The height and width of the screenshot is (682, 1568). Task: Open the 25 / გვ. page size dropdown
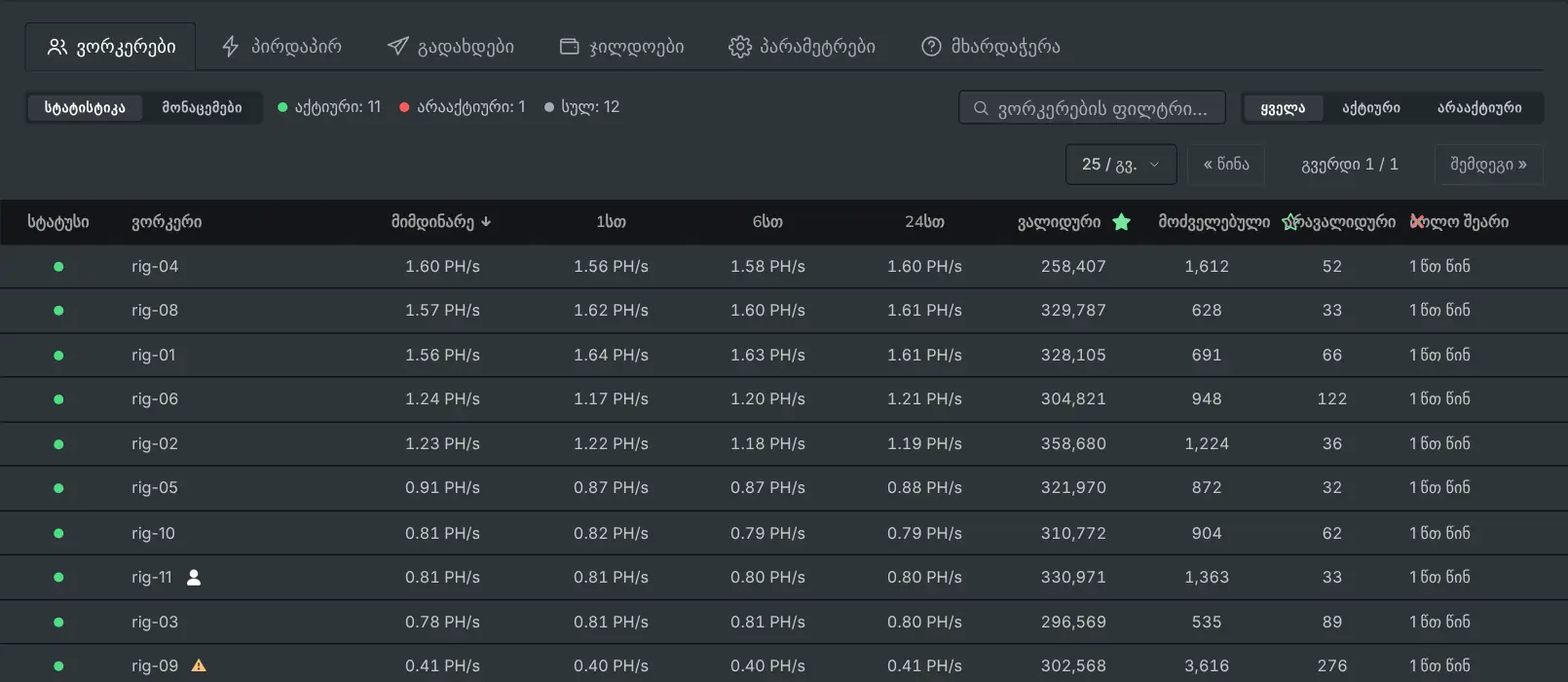click(x=1121, y=165)
